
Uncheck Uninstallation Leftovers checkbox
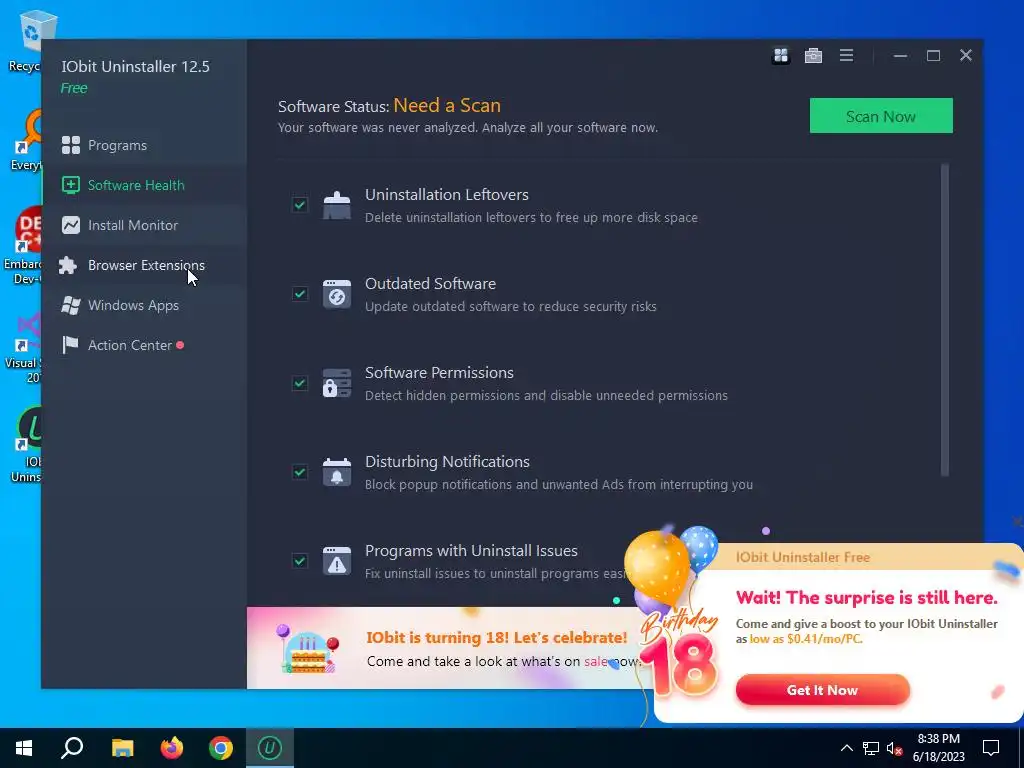click(300, 205)
